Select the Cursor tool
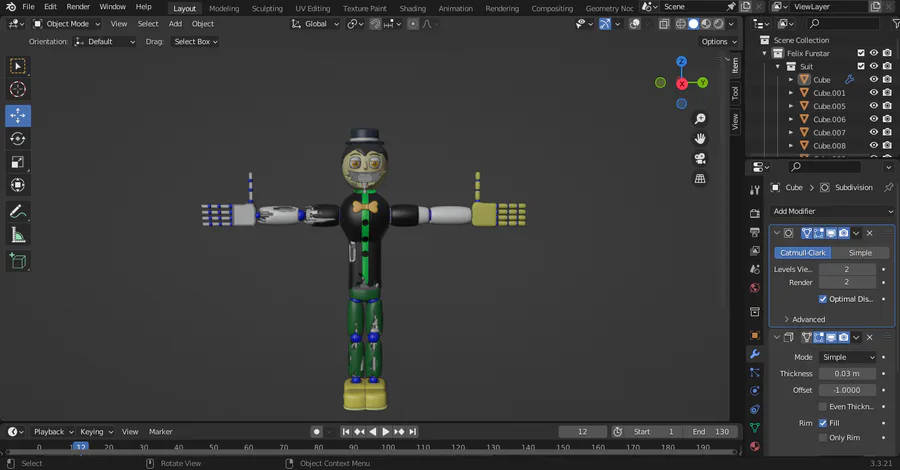The image size is (900, 470). (x=18, y=90)
